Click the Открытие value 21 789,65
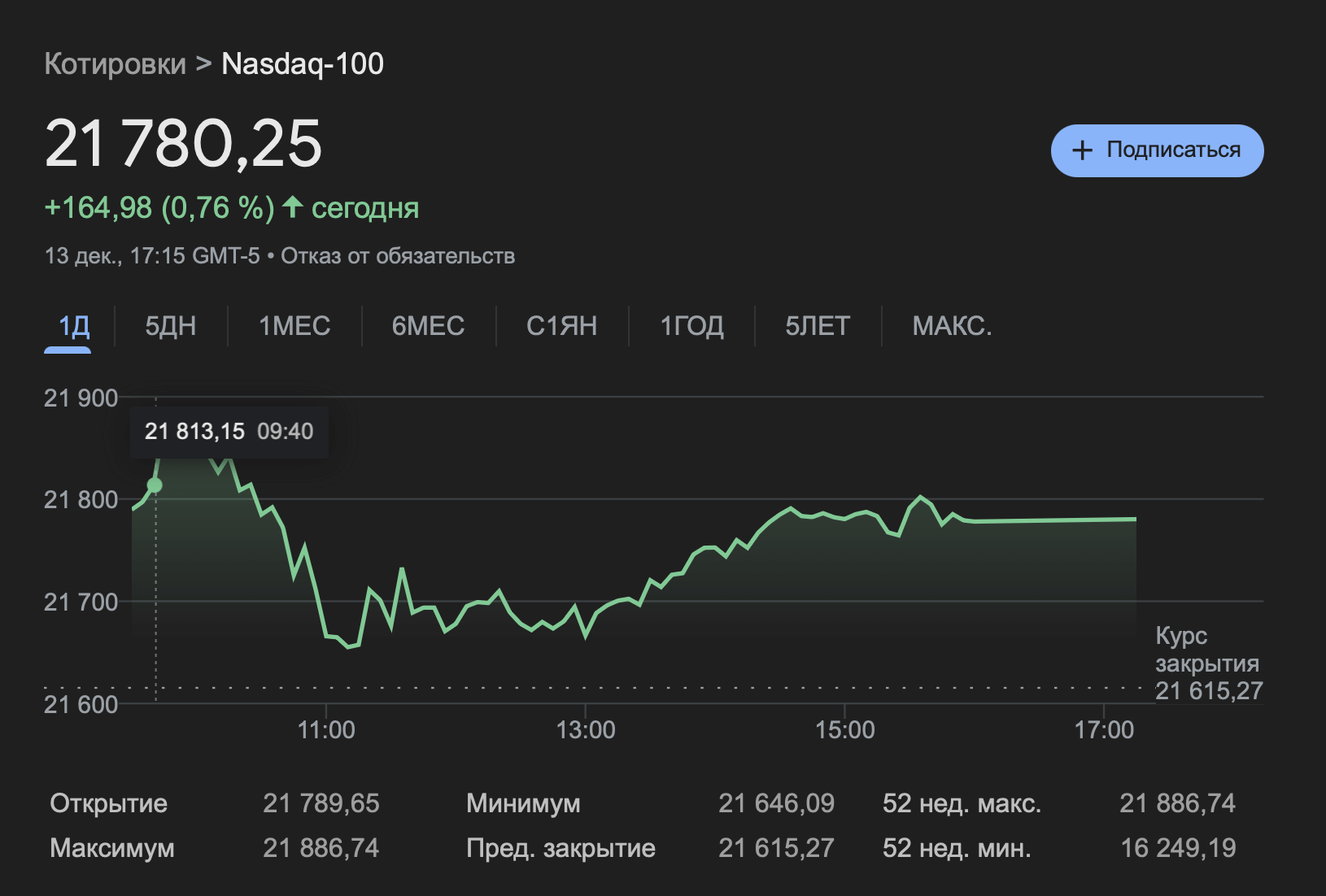The image size is (1326, 896). point(321,803)
